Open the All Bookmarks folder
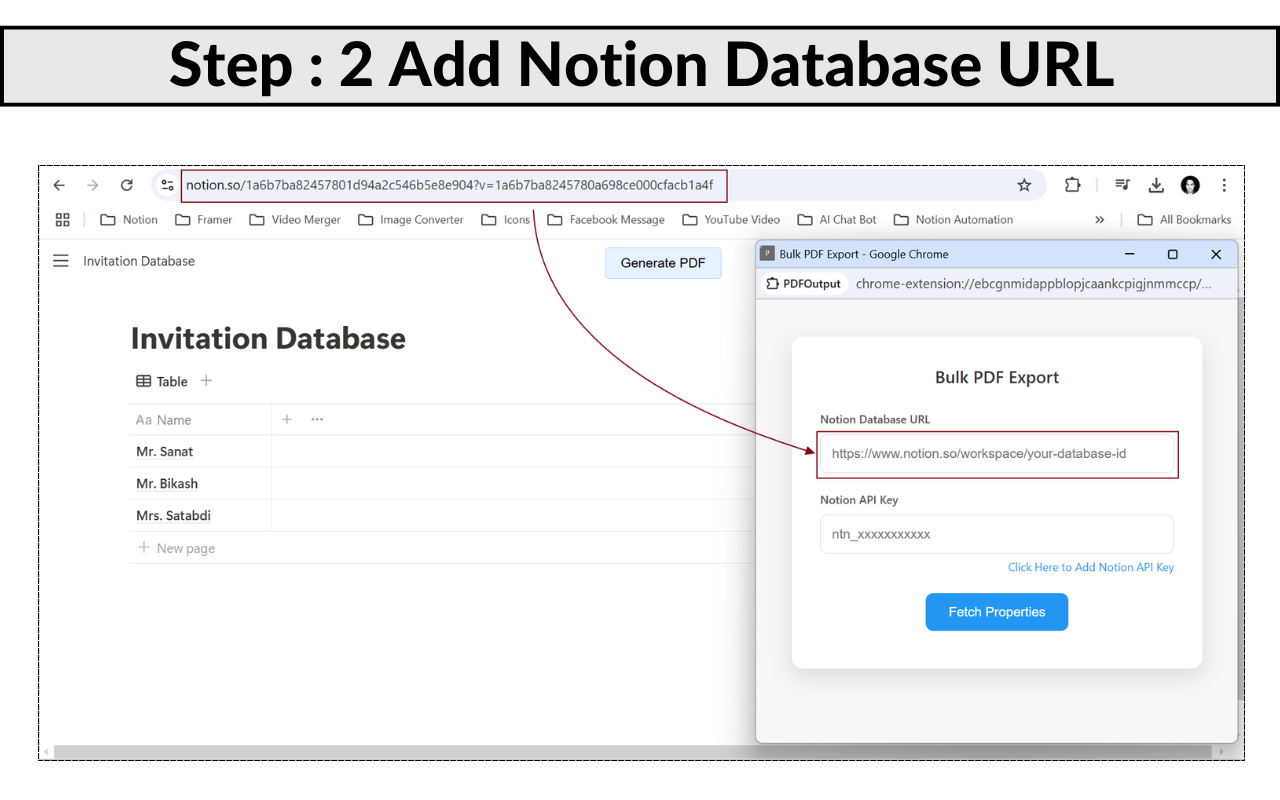 1184,220
